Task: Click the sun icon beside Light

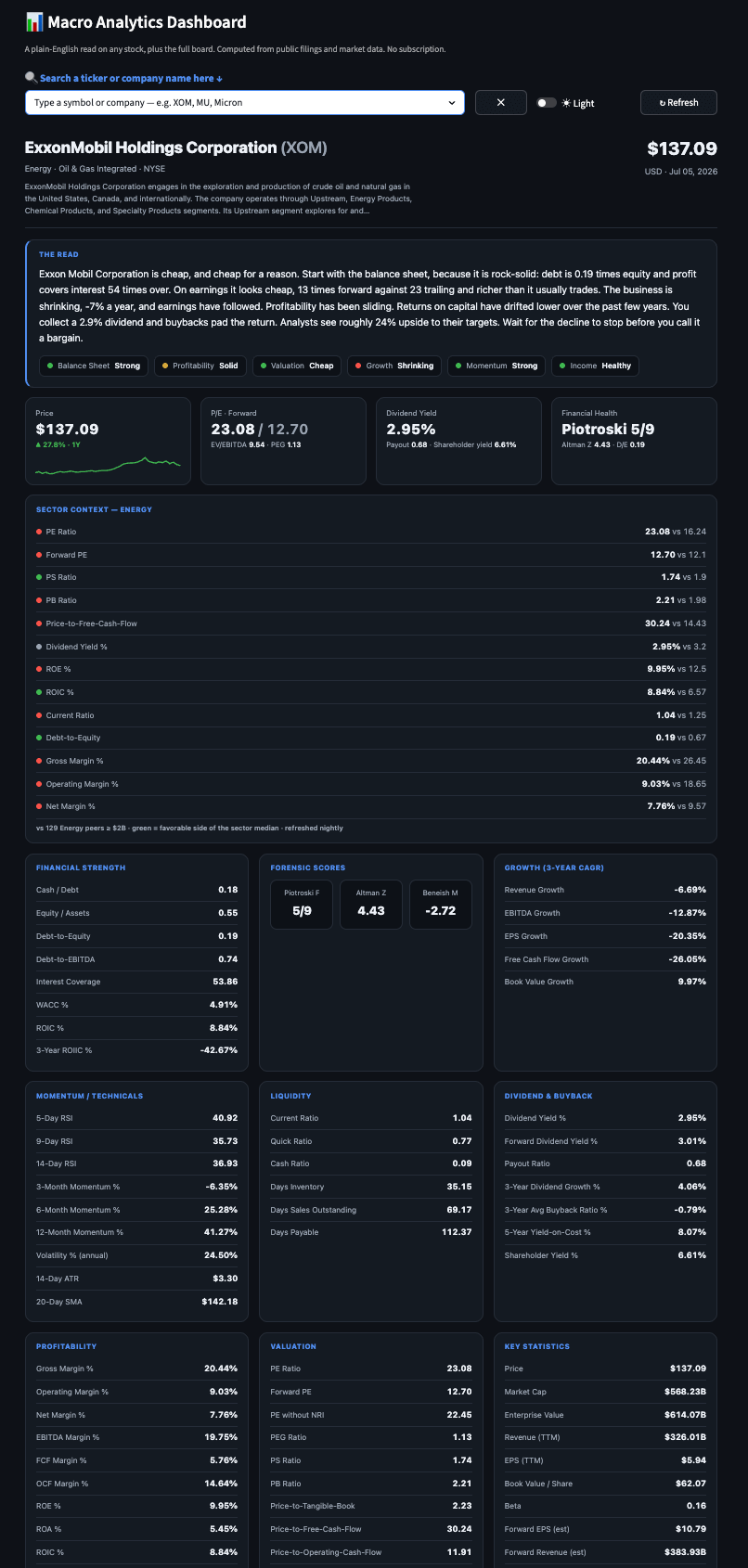Action: (x=566, y=103)
